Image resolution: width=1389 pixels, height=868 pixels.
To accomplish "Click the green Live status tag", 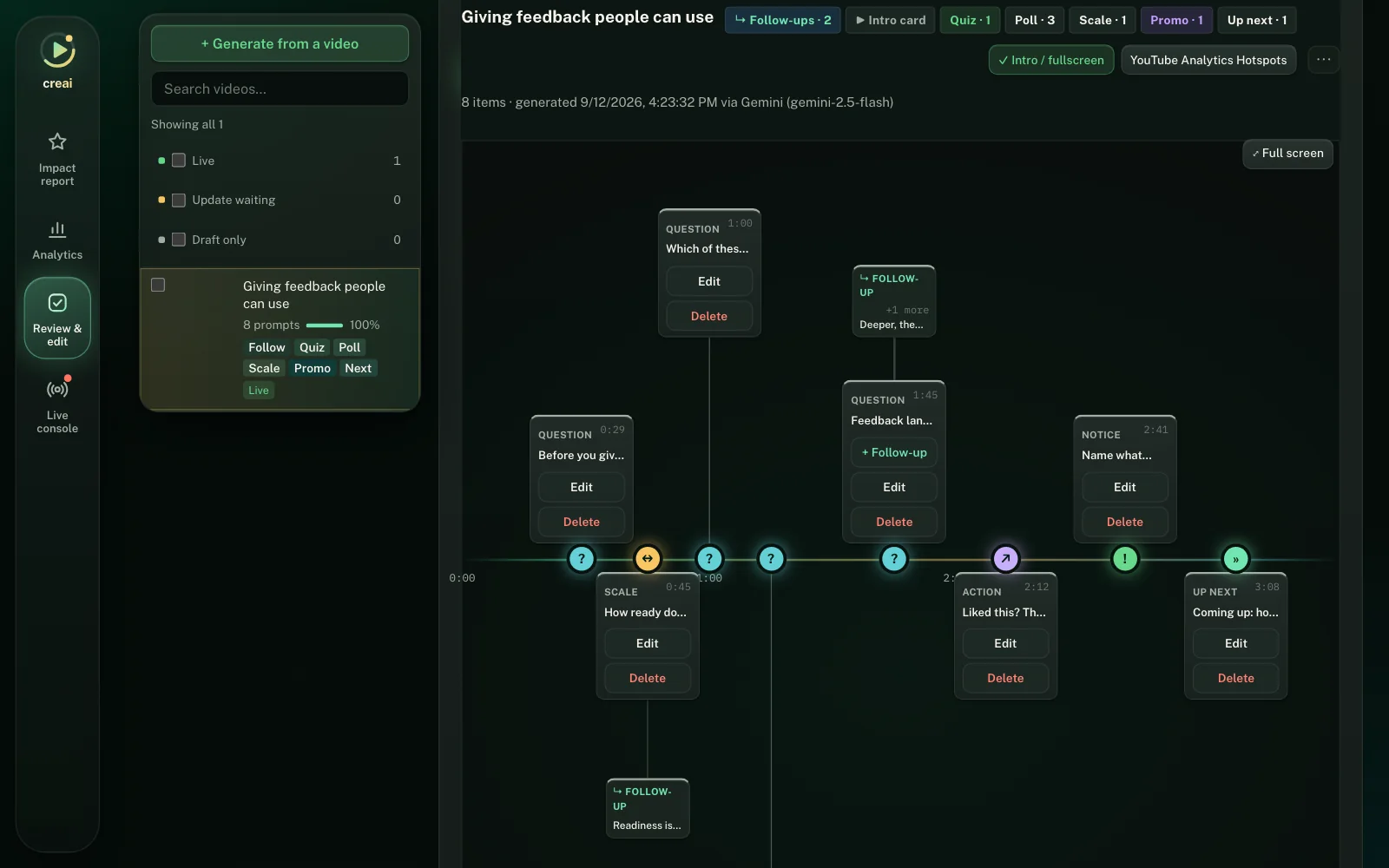I will click(259, 391).
